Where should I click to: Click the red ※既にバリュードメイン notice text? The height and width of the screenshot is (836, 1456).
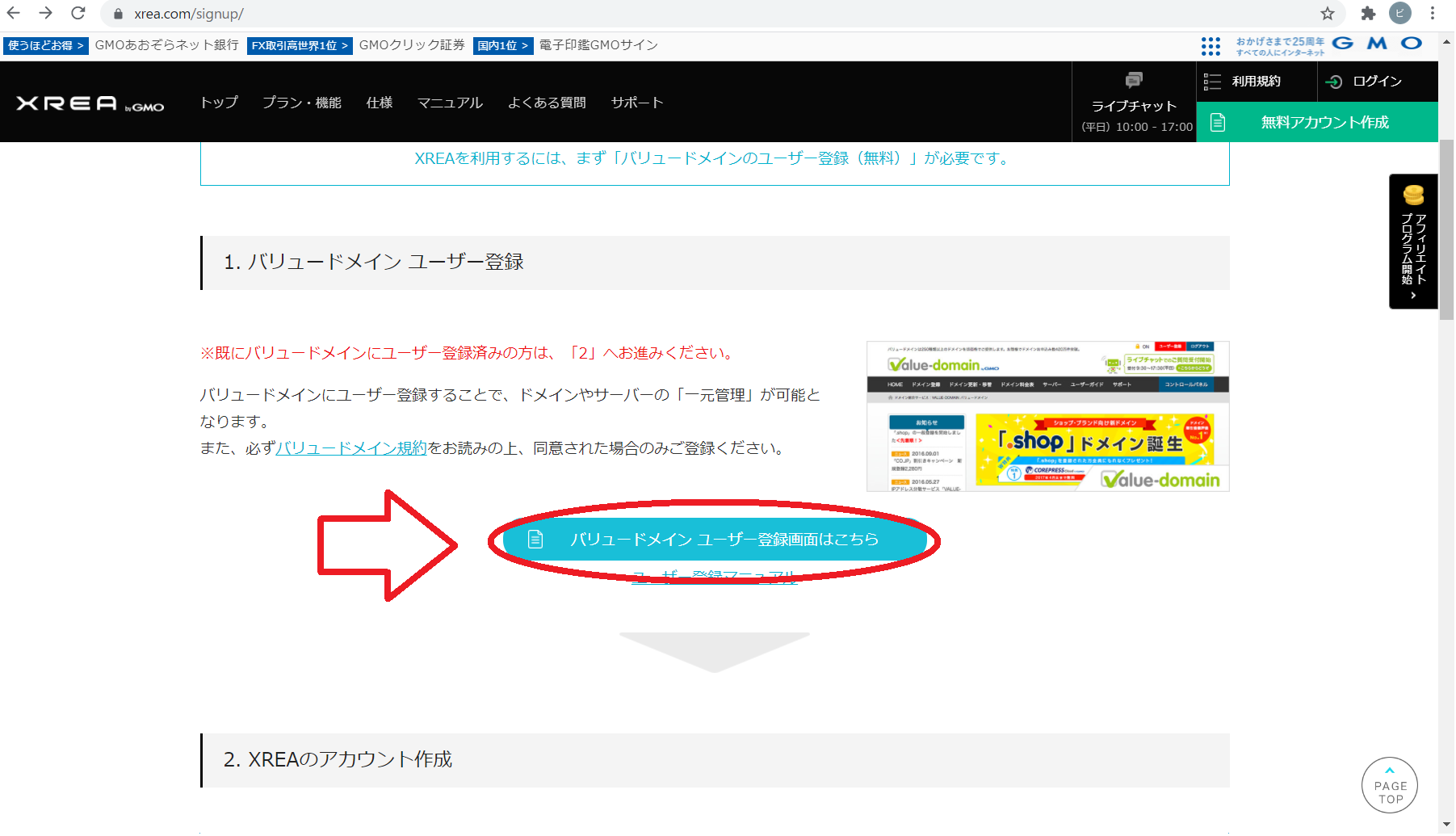click(x=468, y=353)
